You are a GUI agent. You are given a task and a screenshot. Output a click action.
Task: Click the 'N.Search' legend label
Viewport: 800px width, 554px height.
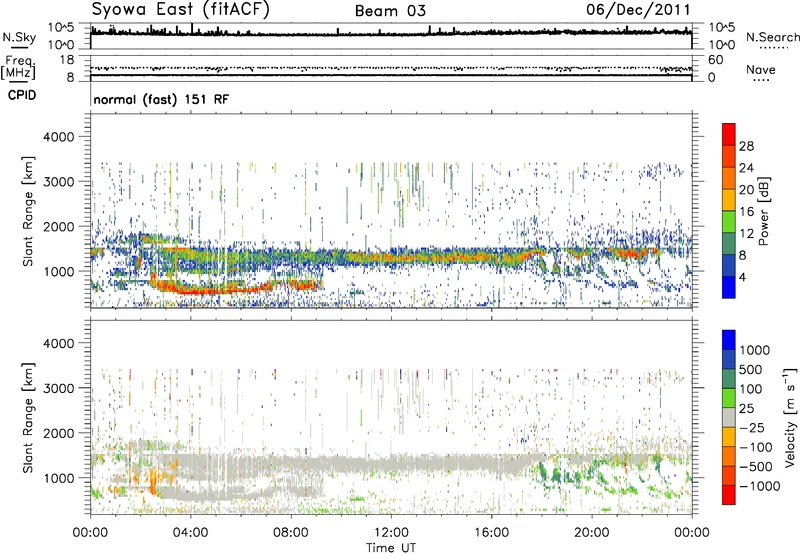(772, 37)
